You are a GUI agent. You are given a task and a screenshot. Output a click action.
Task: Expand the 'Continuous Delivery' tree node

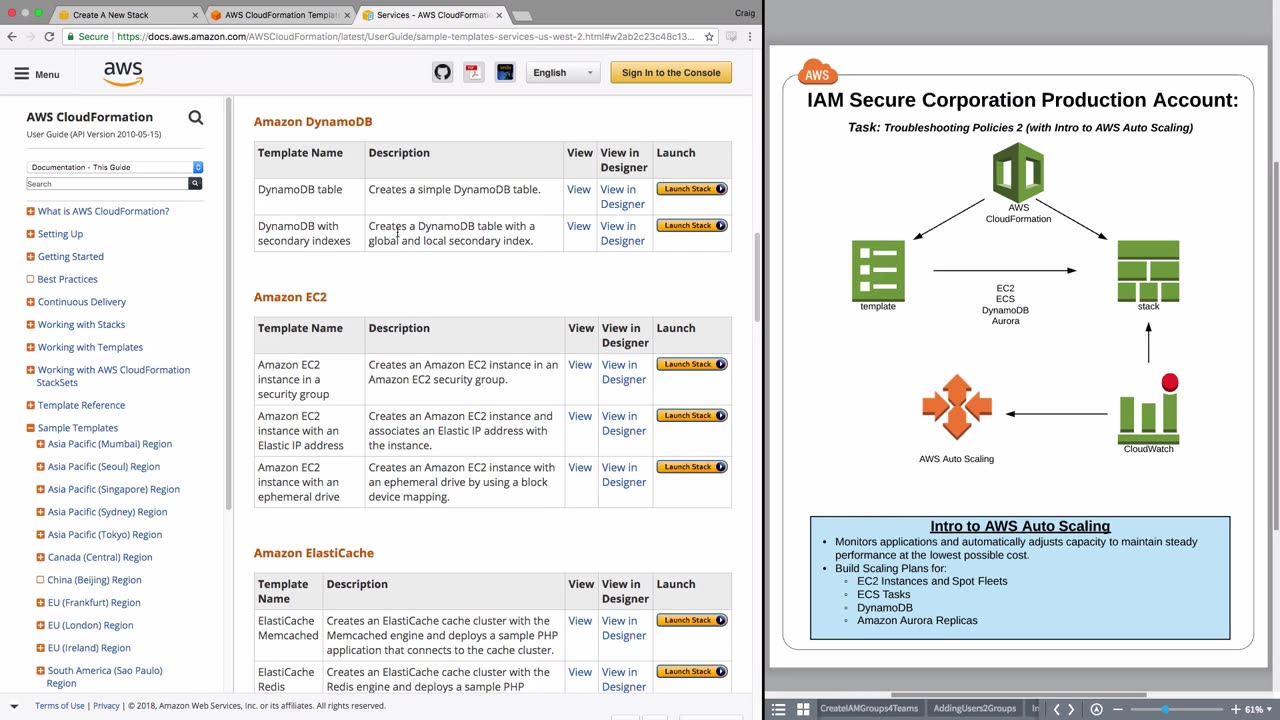[30, 302]
